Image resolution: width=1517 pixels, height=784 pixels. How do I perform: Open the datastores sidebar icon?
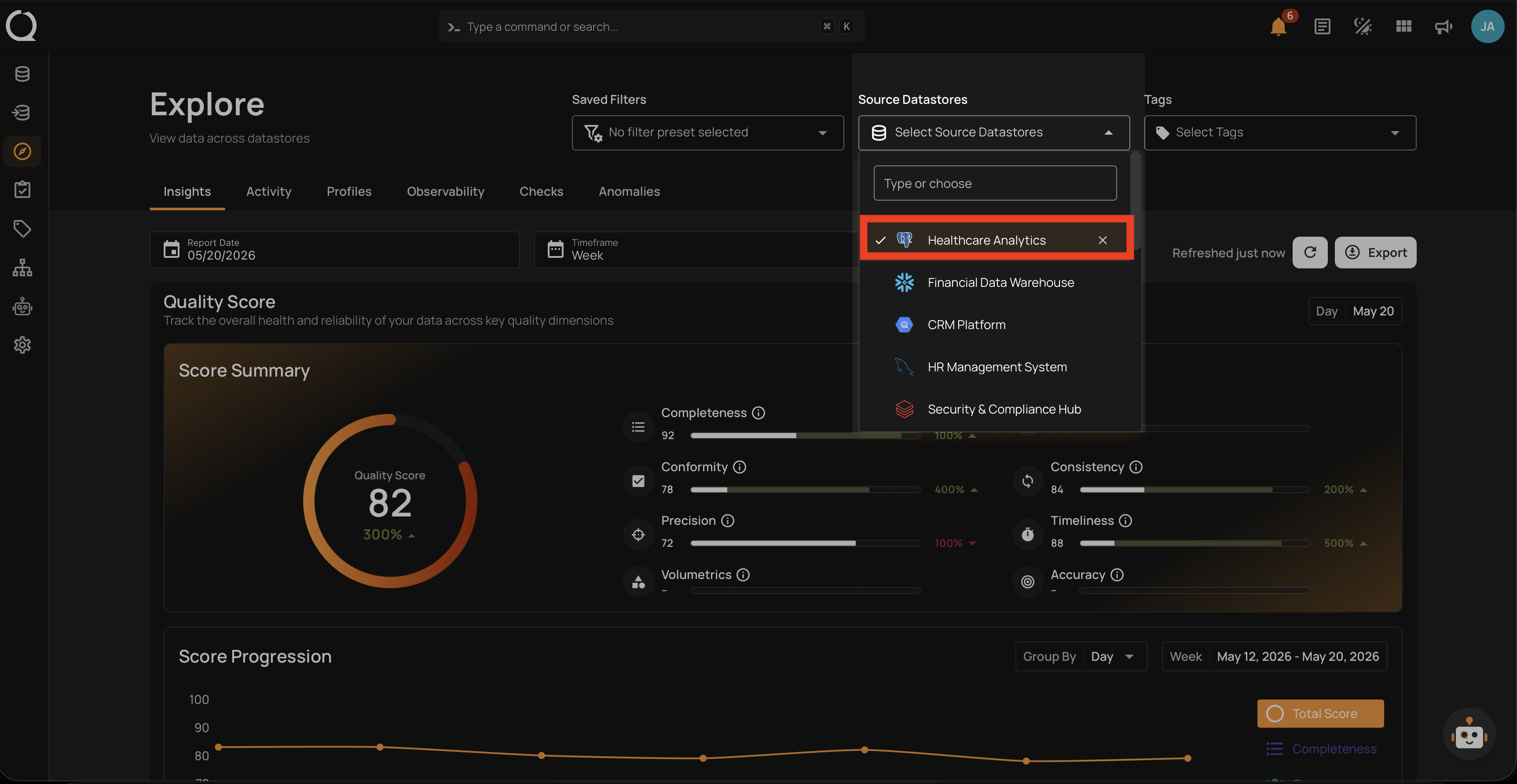click(x=22, y=74)
